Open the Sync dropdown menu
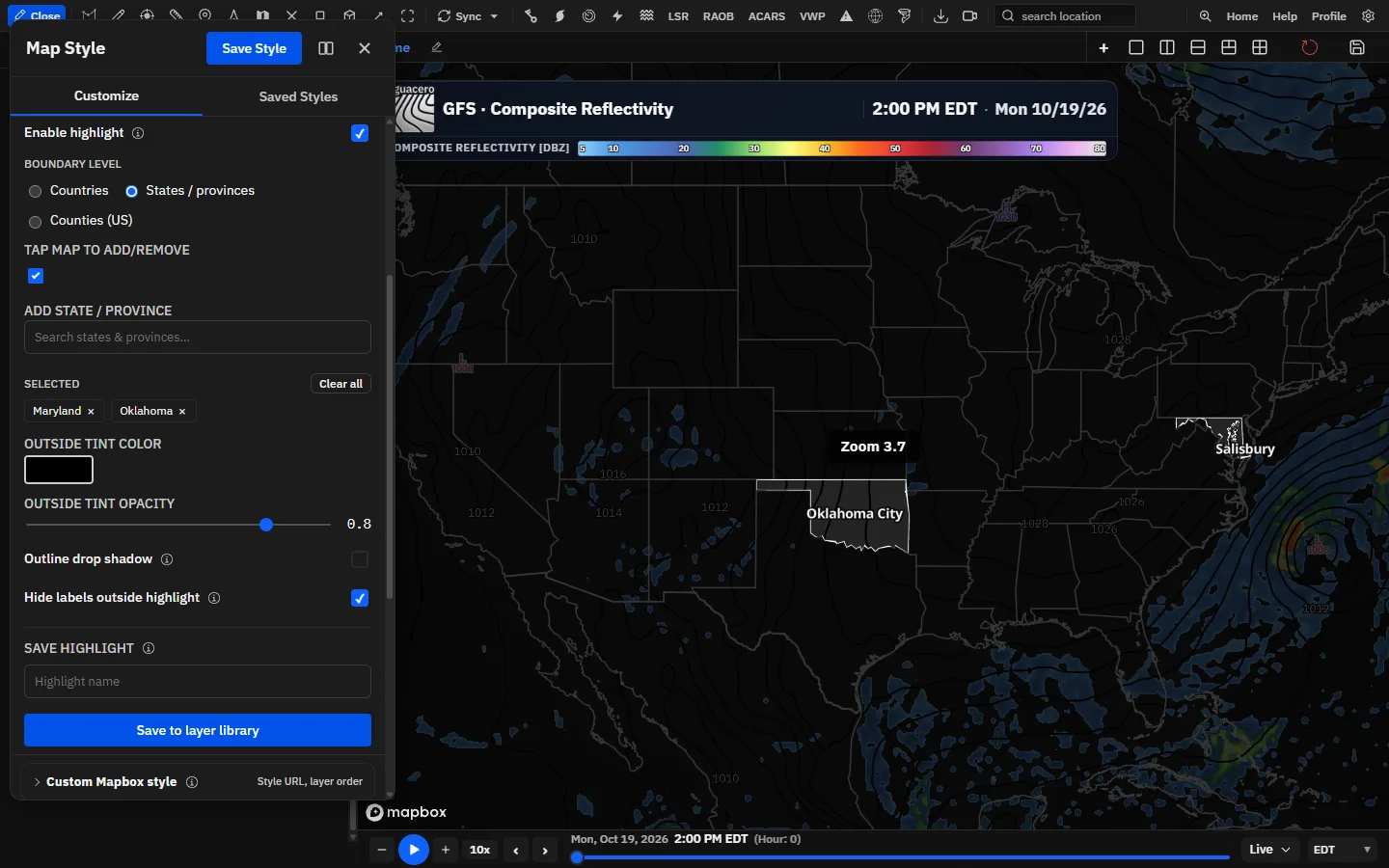This screenshot has height=868, width=1389. [468, 16]
